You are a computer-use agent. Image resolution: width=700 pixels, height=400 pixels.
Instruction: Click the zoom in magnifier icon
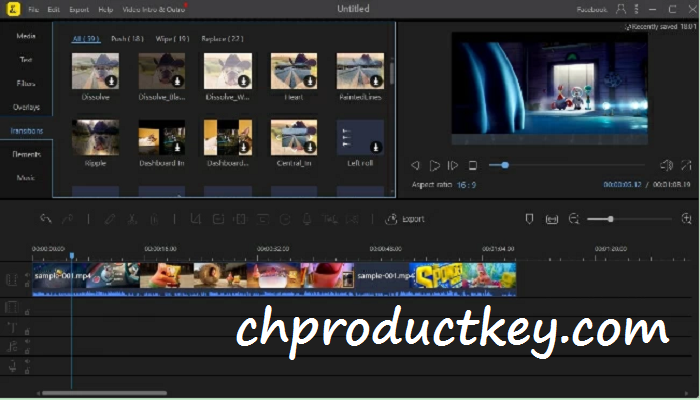pos(686,218)
